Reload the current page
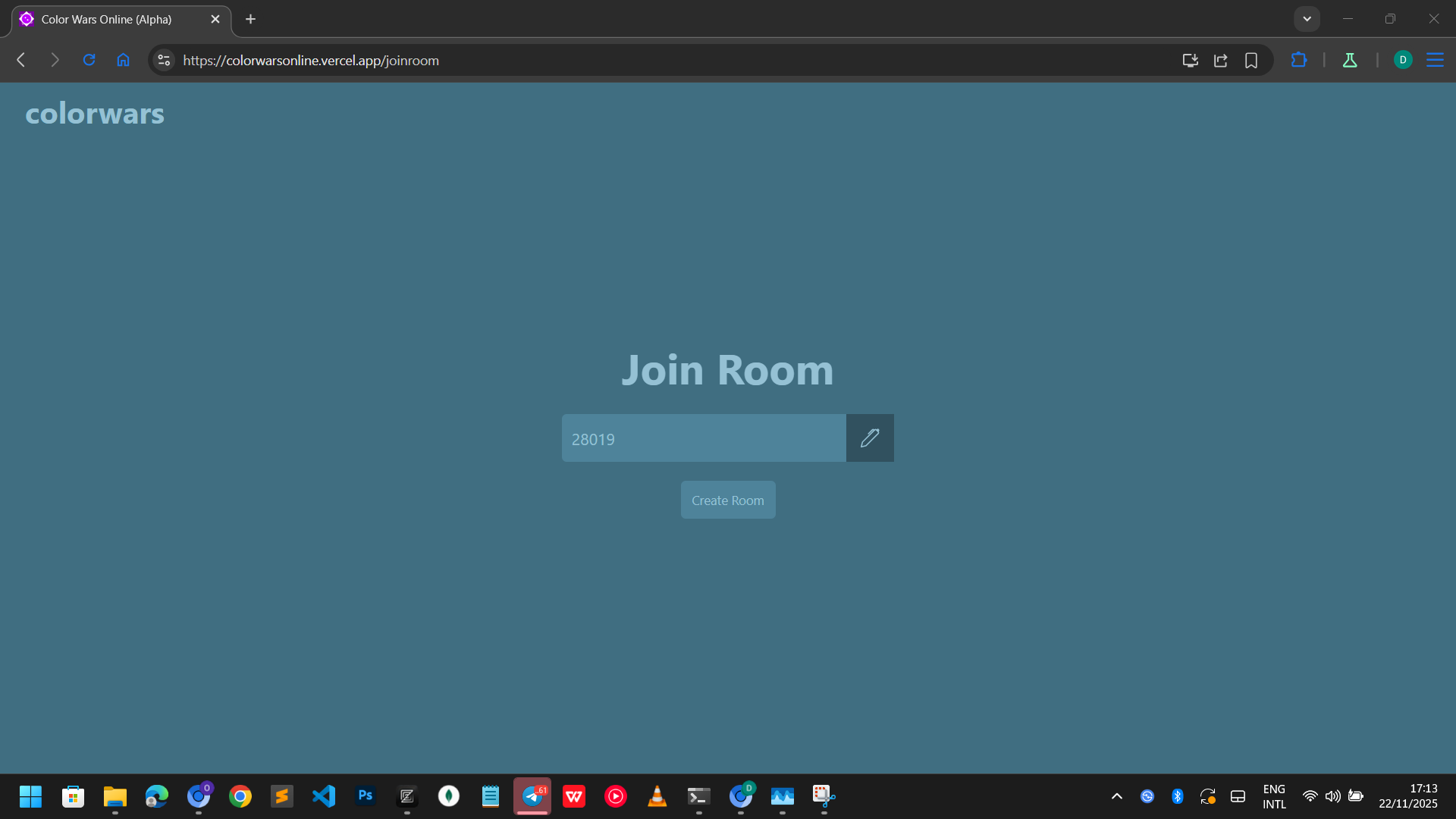The height and width of the screenshot is (819, 1456). pos(89,60)
